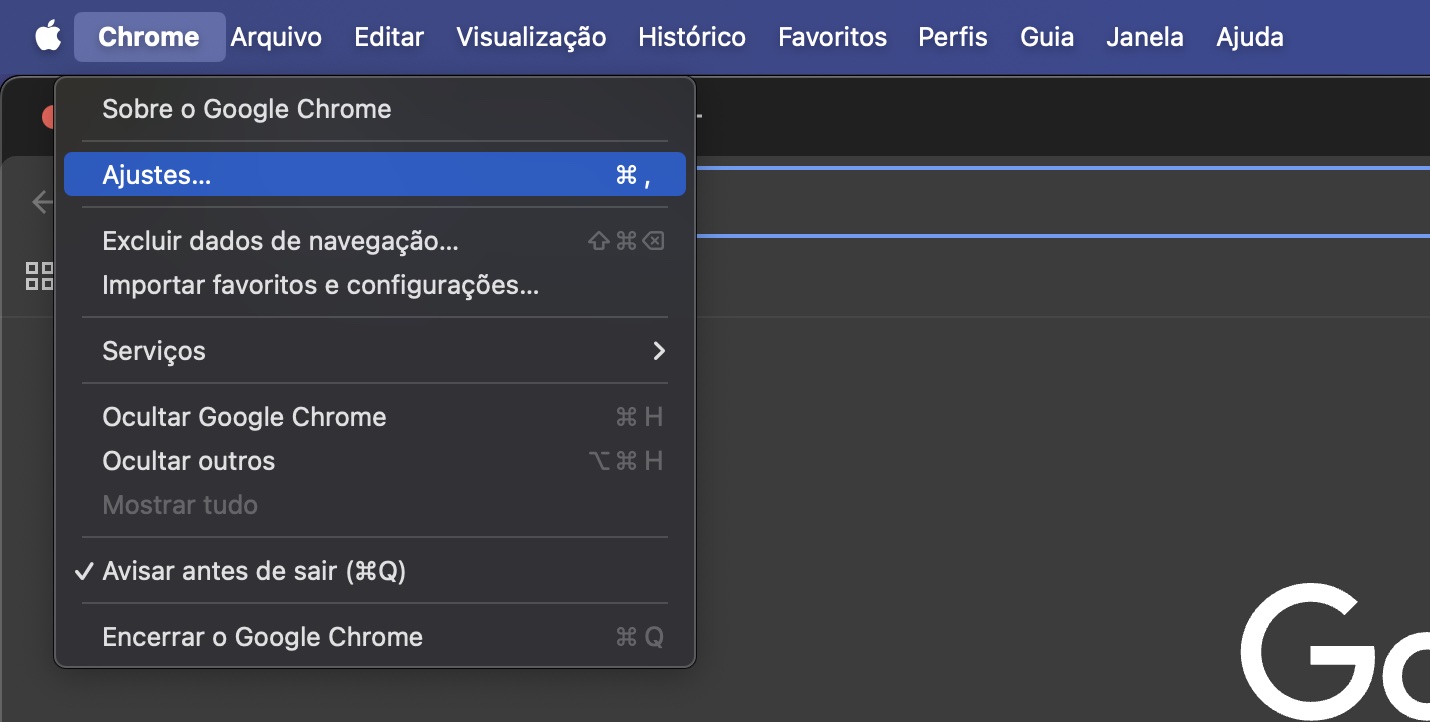1430x722 pixels.
Task: Hide Chrome via 'Ocultar Google Chrome'
Action: [x=244, y=417]
